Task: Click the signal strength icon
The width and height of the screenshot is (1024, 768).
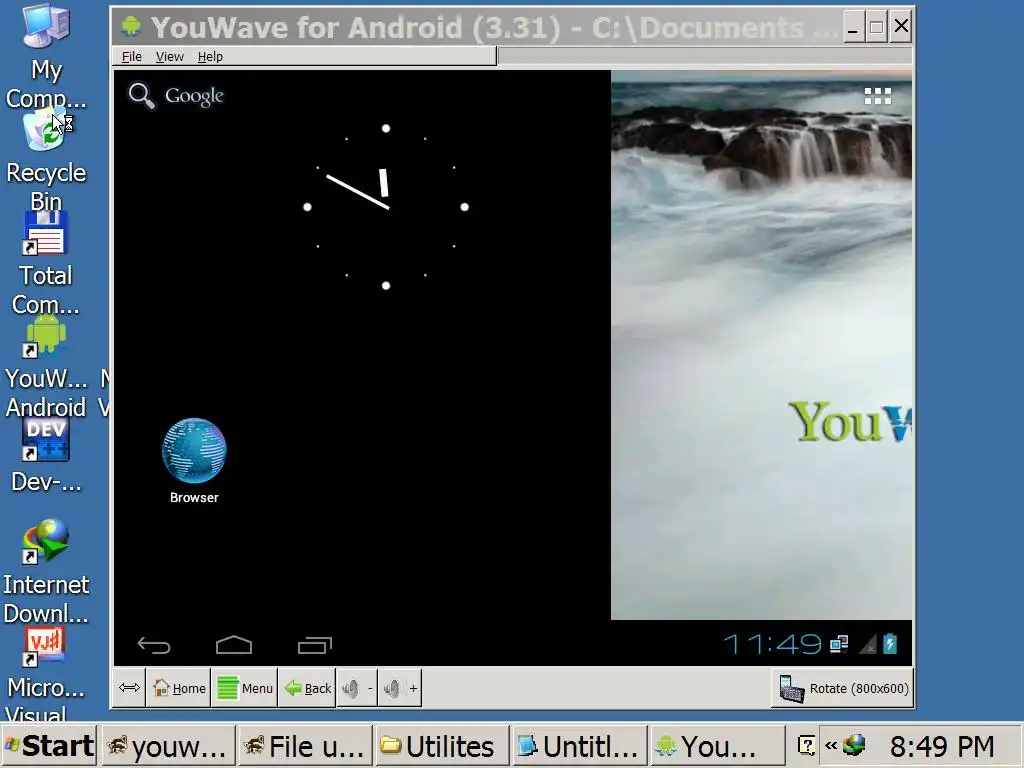Action: (x=868, y=645)
